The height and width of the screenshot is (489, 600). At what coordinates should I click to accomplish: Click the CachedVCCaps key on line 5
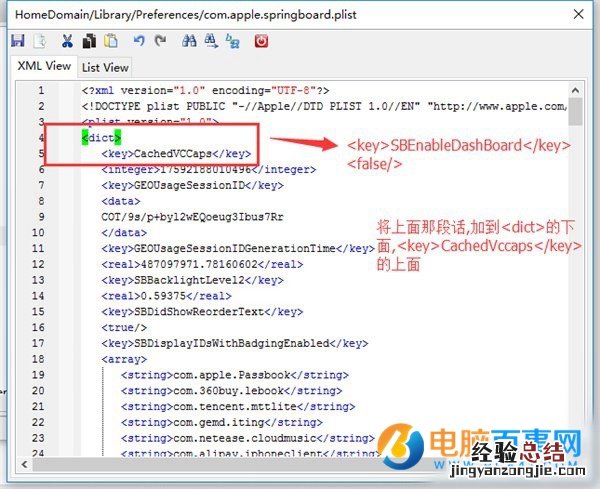(176, 154)
